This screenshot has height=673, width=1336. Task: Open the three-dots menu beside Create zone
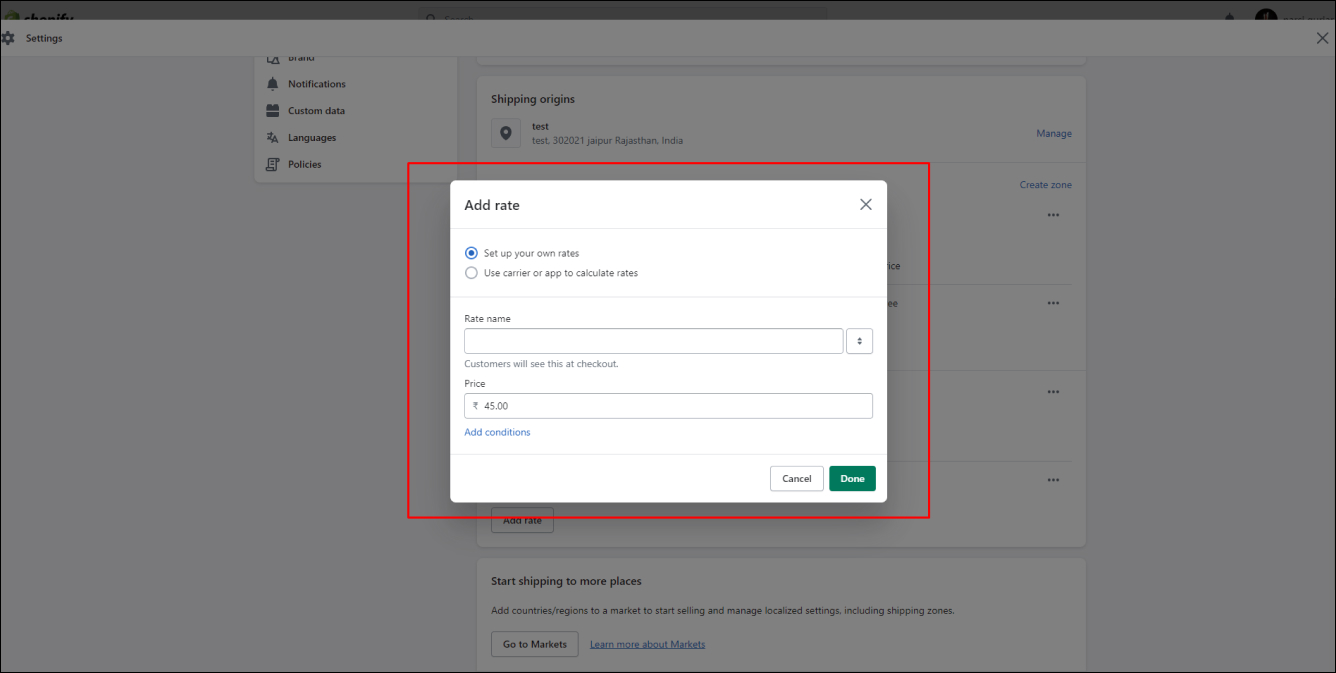[x=1053, y=215]
